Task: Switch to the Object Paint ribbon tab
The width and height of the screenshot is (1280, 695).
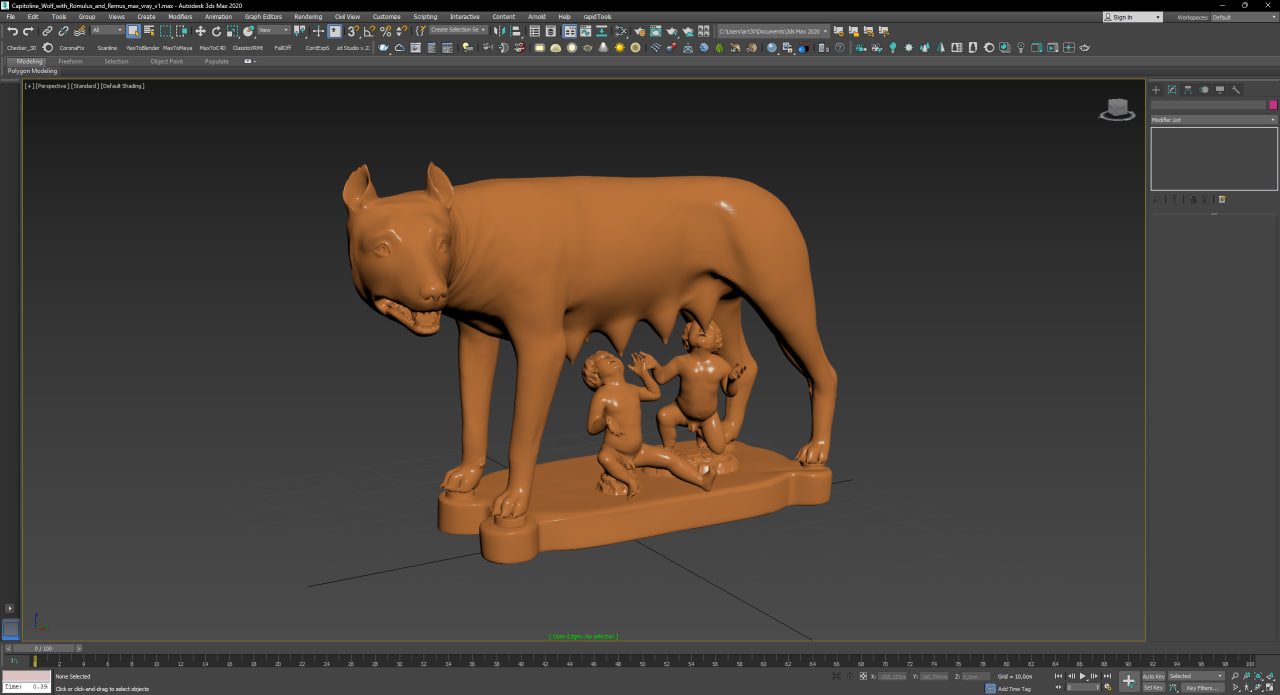Action: 167,61
